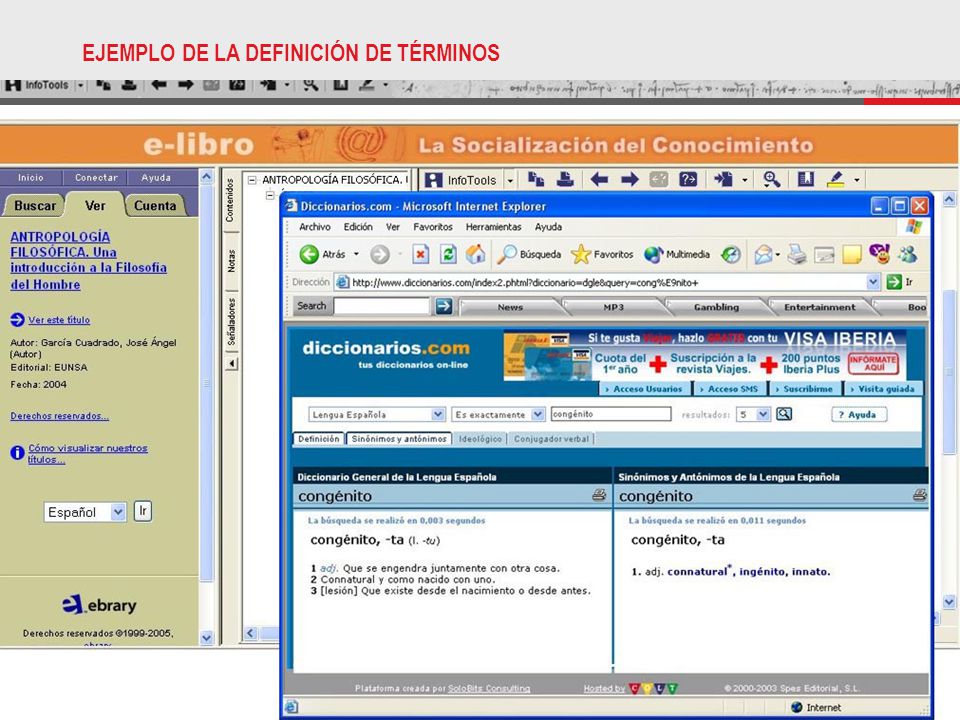The image size is (960, 720).
Task: Open the Notas vertical side tab
Action: coord(231,261)
